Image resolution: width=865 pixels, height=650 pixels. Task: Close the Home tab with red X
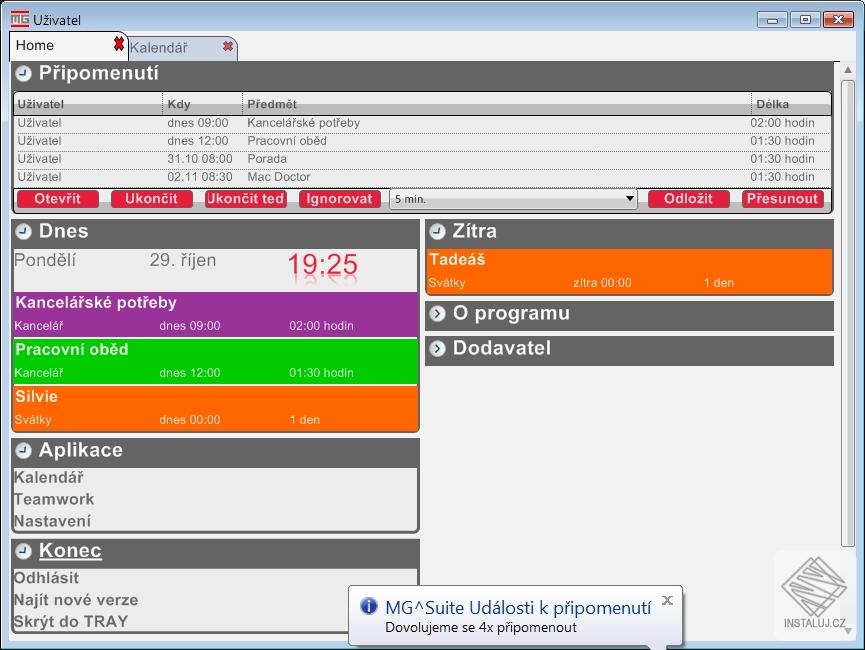[119, 44]
